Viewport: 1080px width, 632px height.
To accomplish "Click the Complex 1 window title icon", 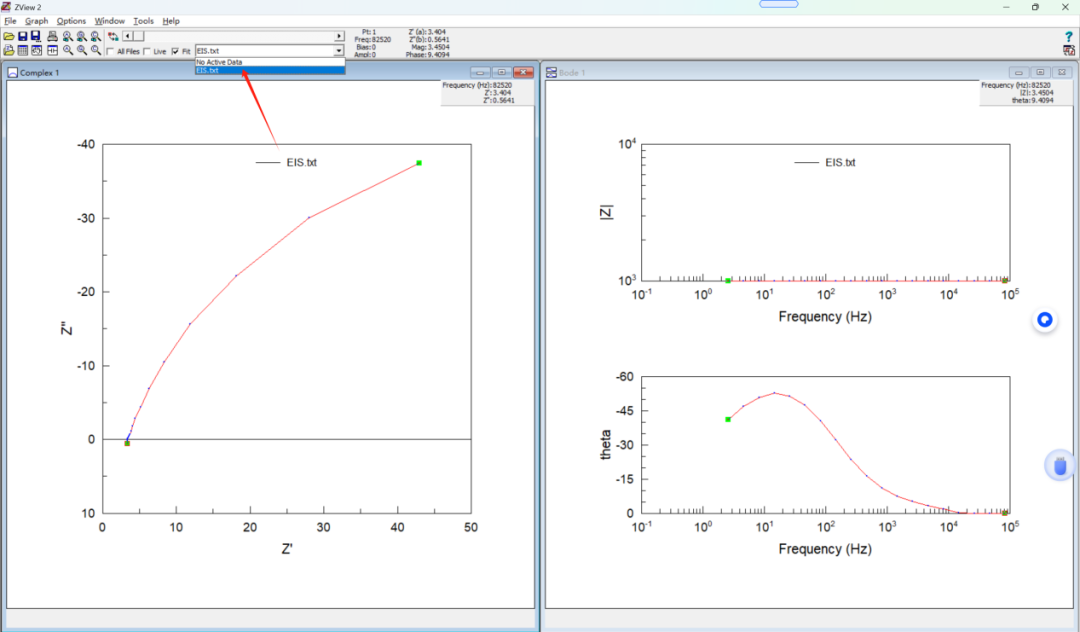I will pos(12,72).
